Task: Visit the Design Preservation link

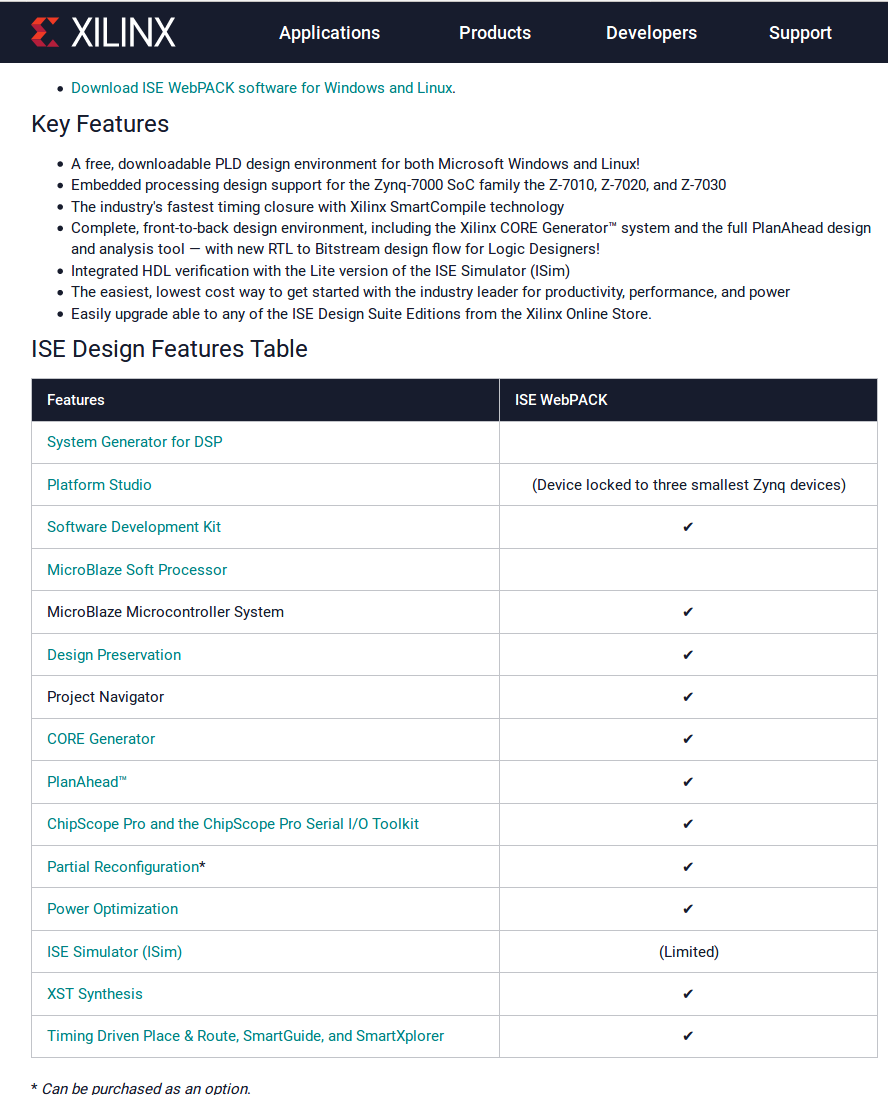Action: (x=114, y=655)
